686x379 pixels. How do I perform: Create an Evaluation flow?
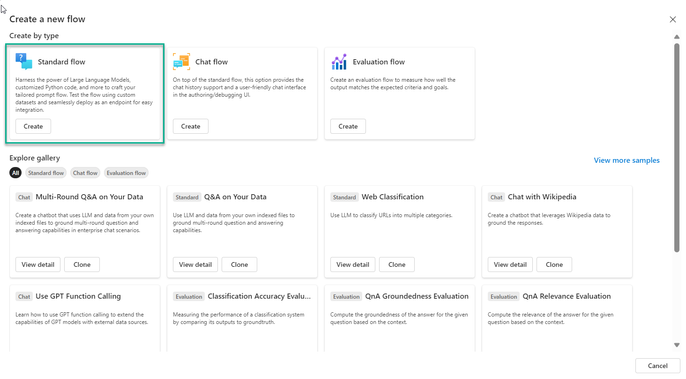coord(348,126)
